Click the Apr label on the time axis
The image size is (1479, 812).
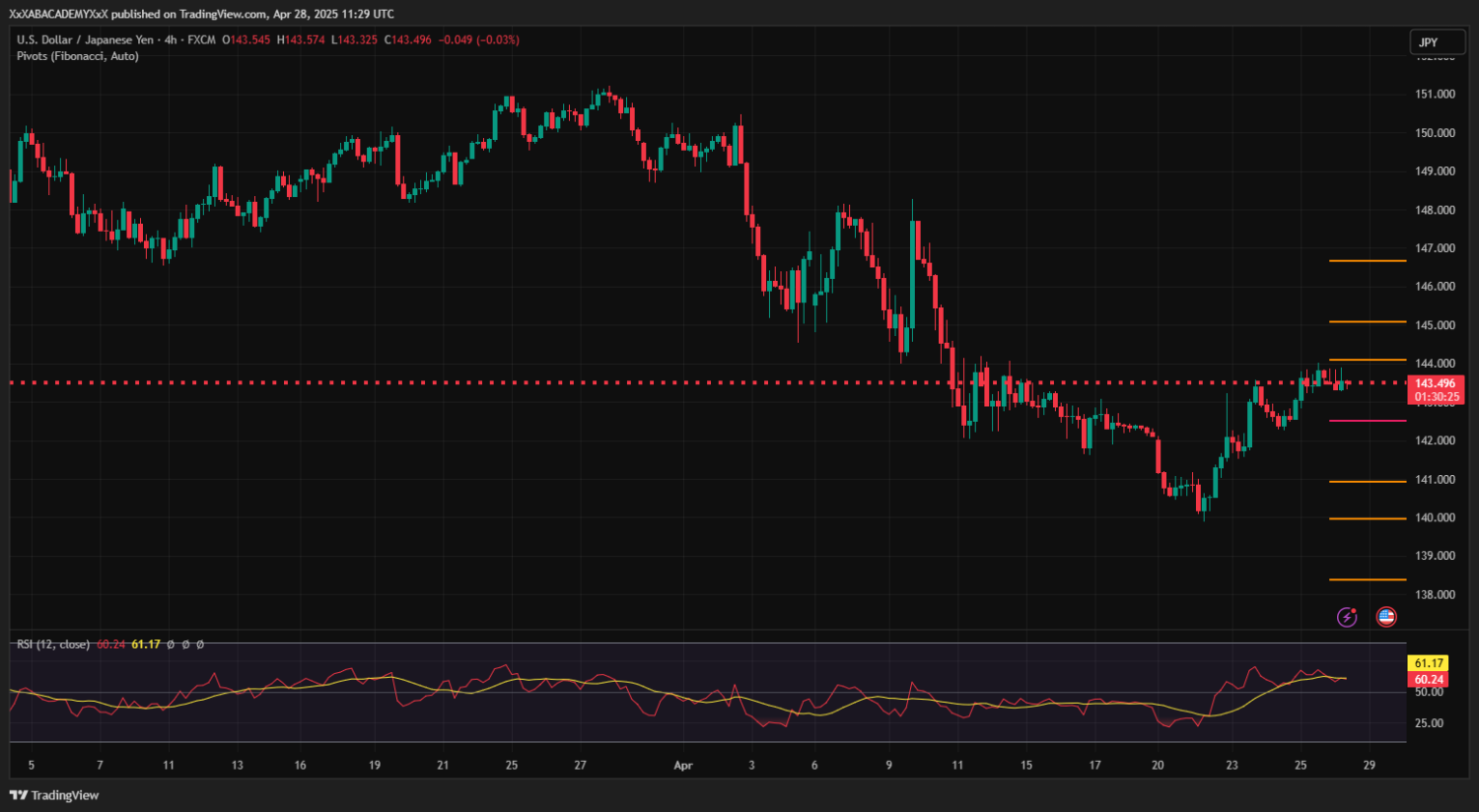coord(683,766)
